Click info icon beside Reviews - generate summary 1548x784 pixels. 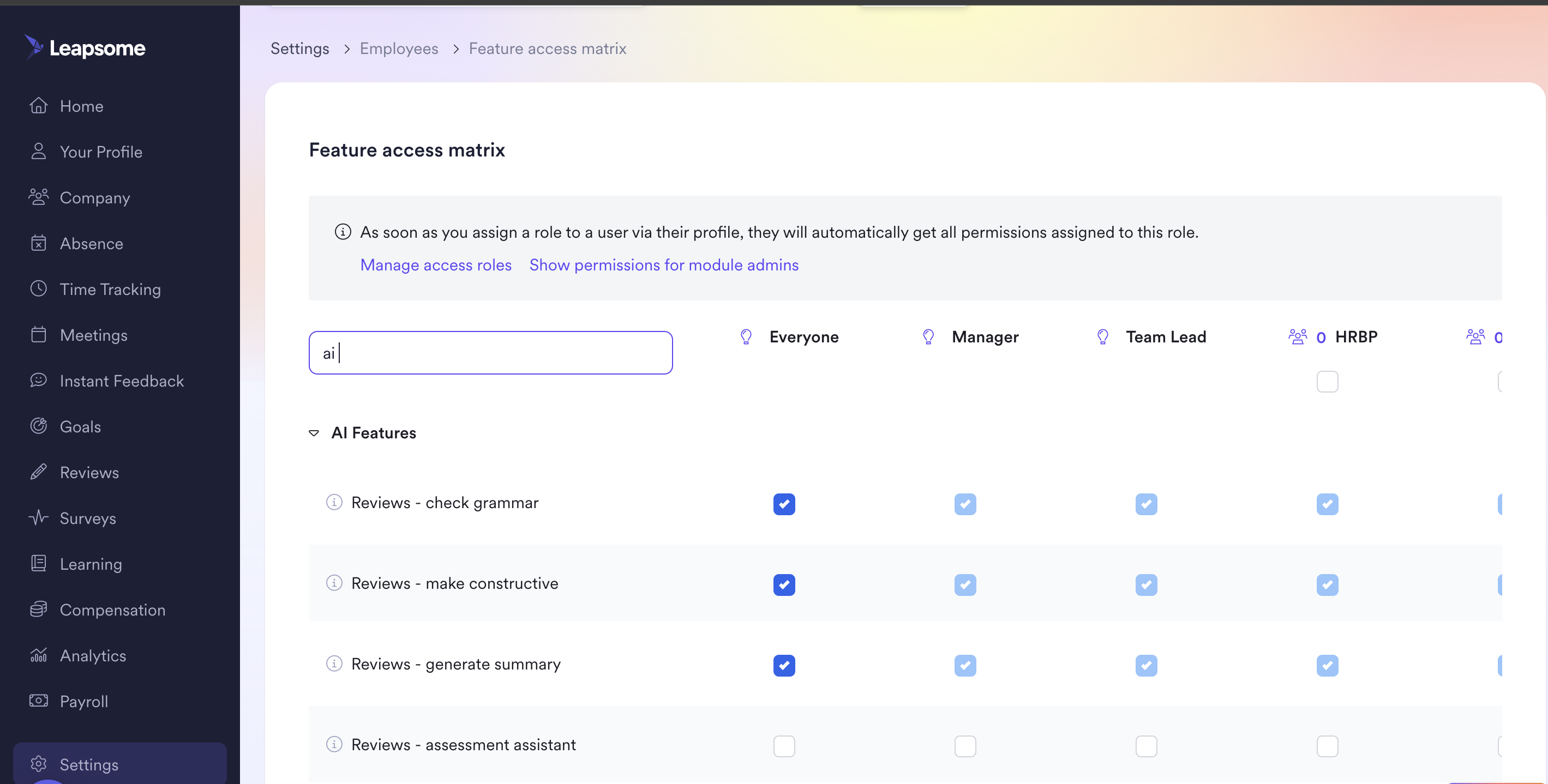point(334,664)
